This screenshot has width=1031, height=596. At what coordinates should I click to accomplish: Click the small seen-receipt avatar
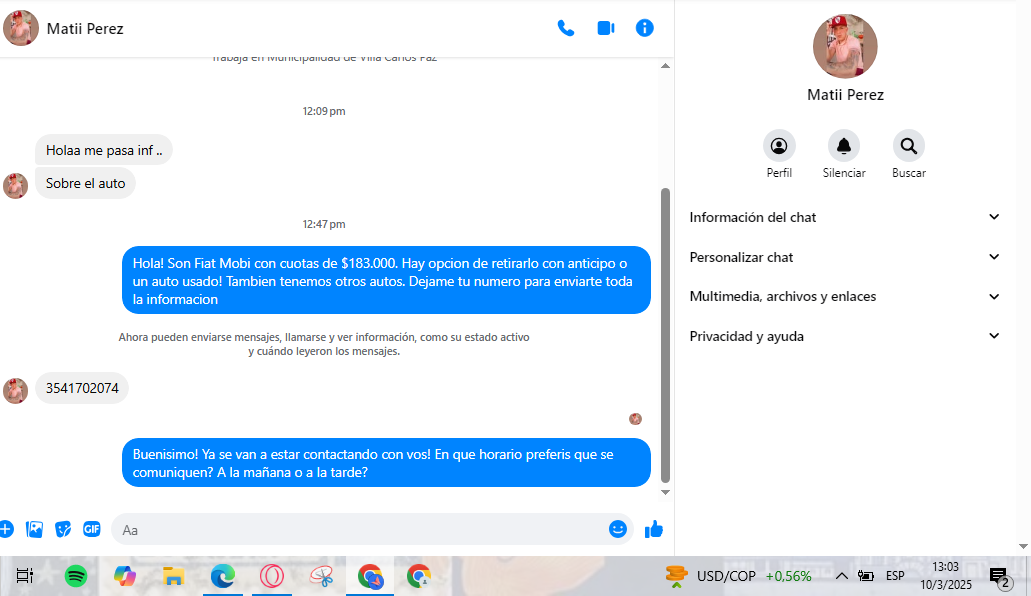coord(635,419)
